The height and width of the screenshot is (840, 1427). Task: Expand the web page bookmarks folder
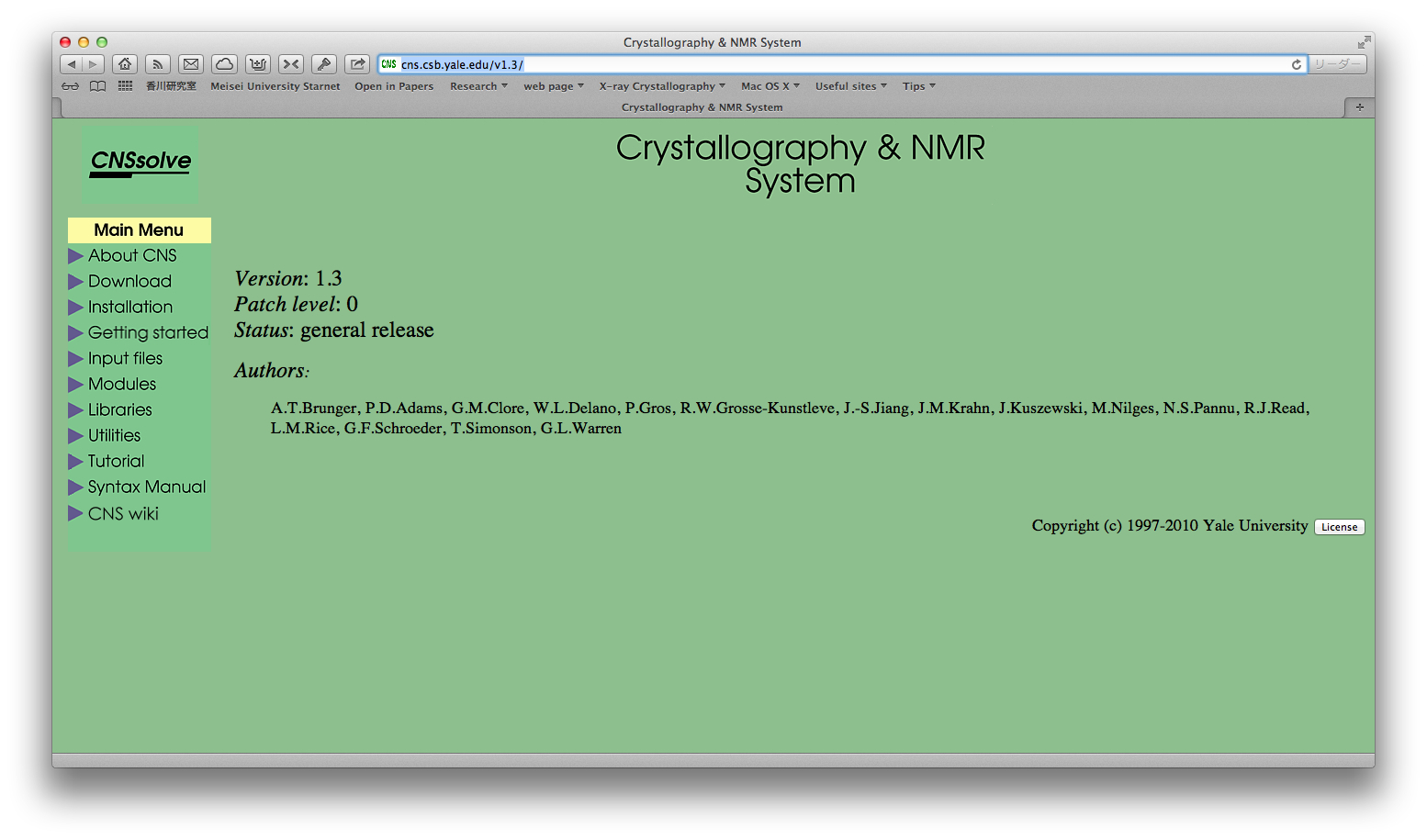click(554, 86)
